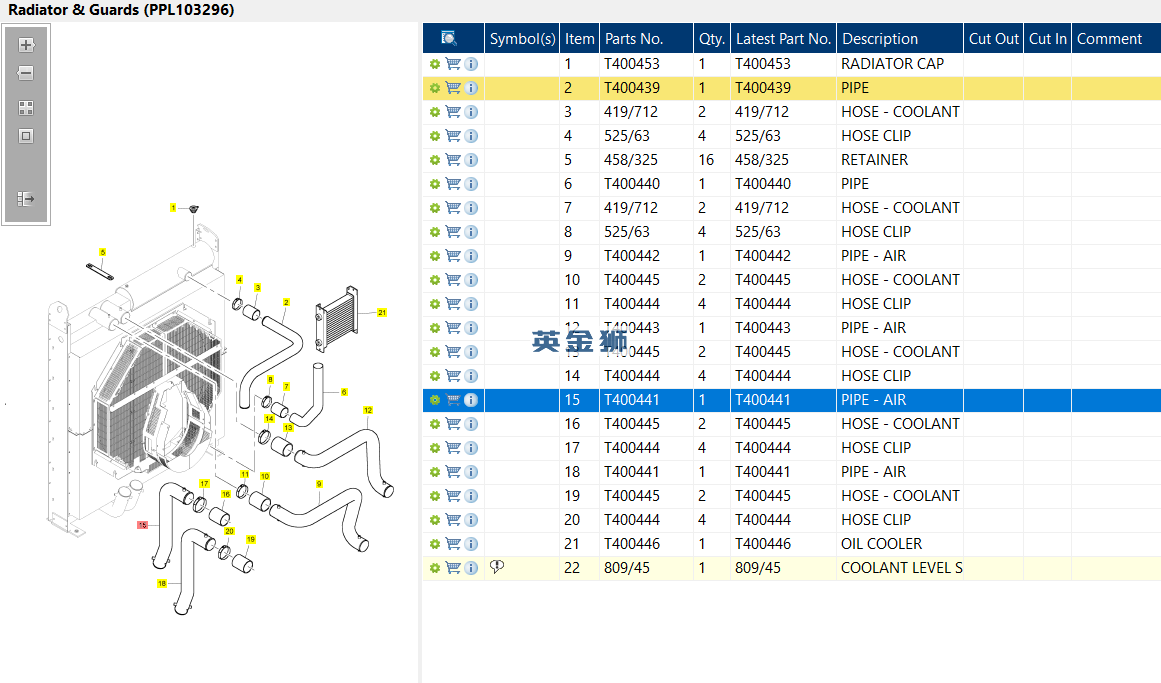Click callout label 12 on diagram
The width and height of the screenshot is (1161, 683).
tap(368, 410)
